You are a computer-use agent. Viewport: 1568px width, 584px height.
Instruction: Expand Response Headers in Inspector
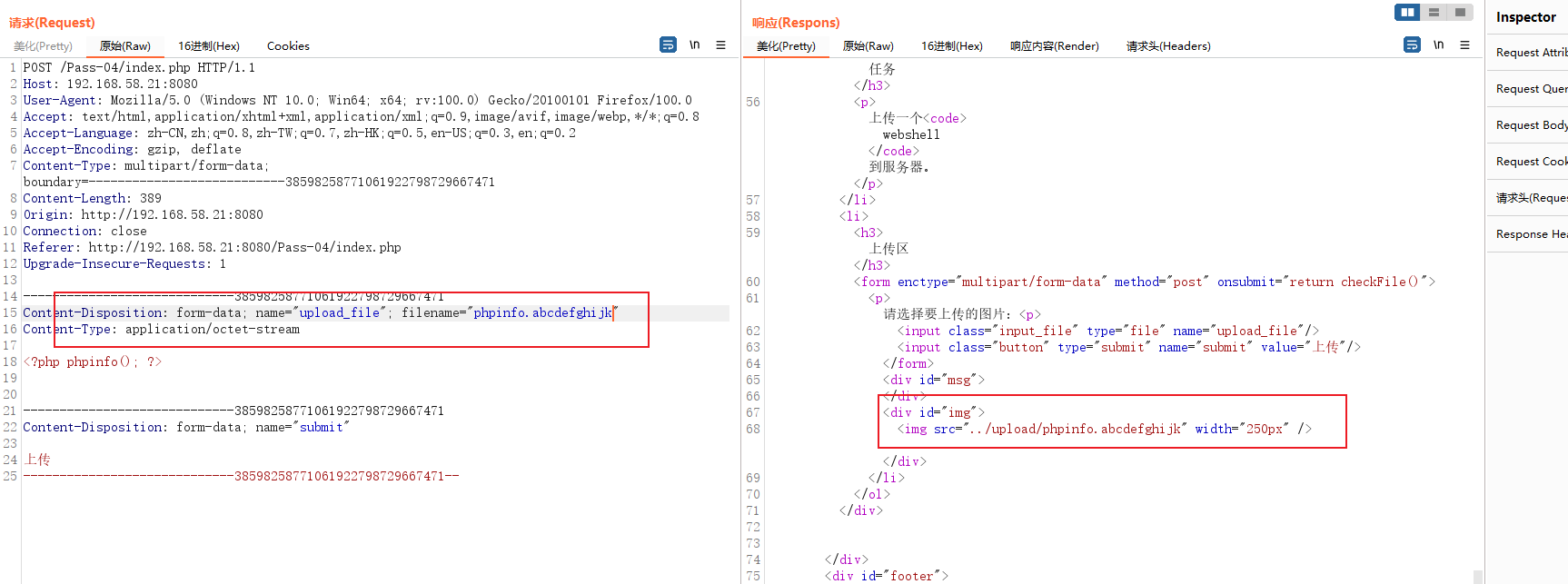(x=1531, y=234)
